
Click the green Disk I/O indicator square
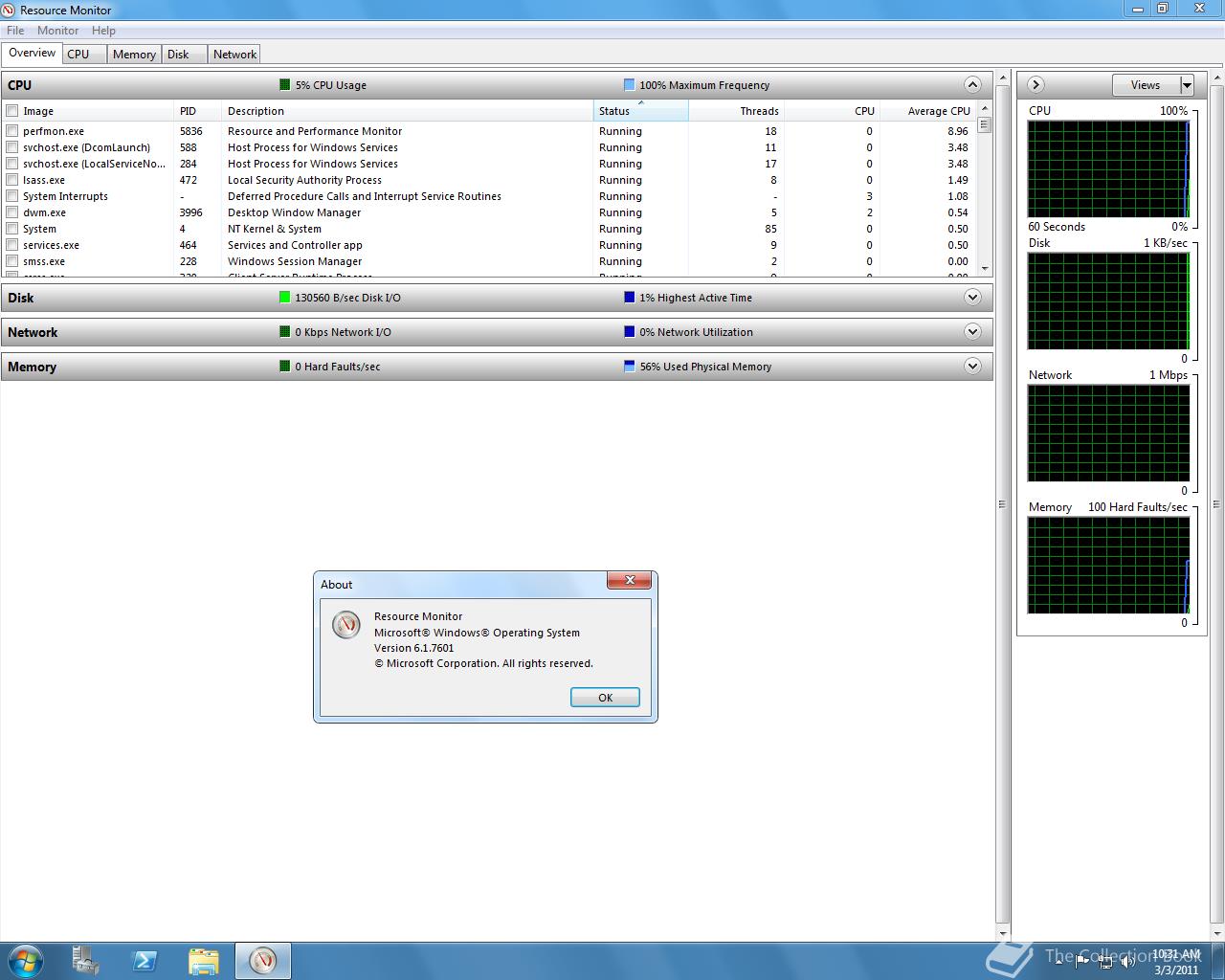284,297
